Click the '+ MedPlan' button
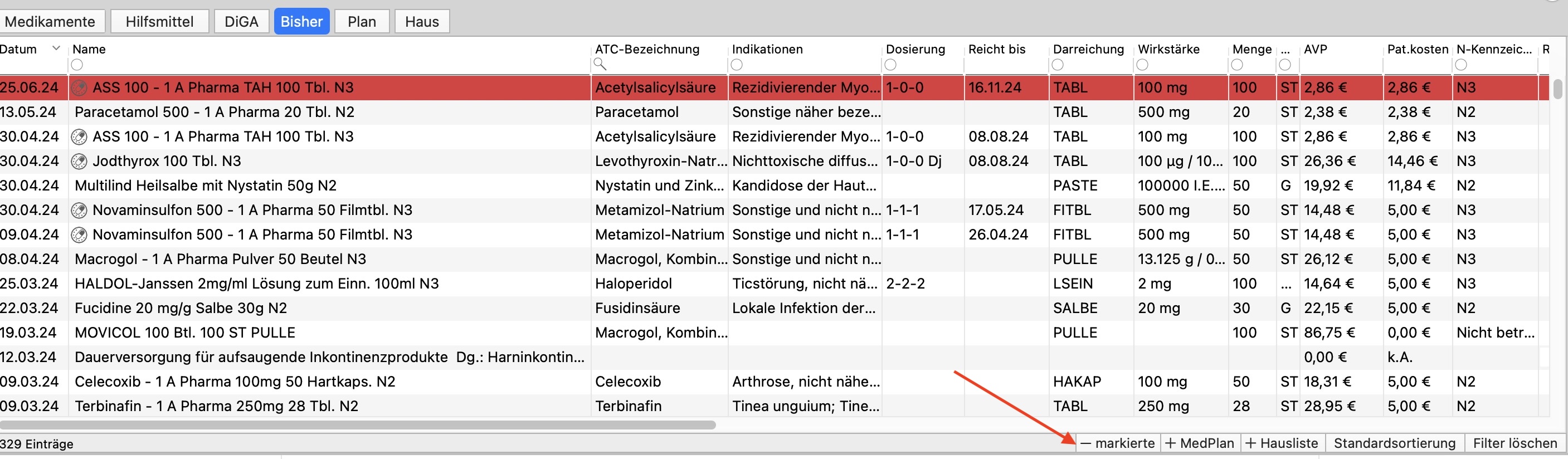This screenshot has height=459, width=1568. pos(1200,443)
